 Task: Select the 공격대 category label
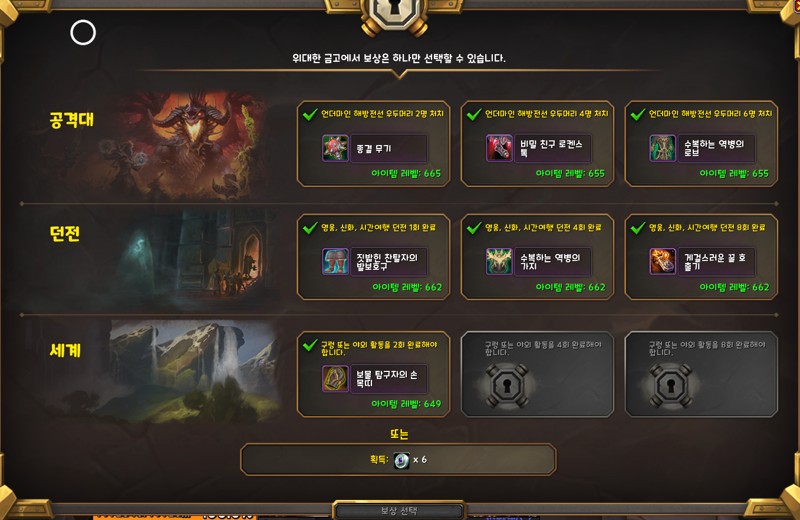coord(71,119)
